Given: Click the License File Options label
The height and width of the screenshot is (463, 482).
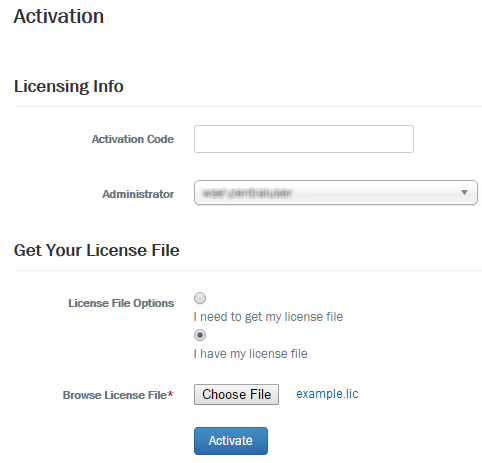Looking at the screenshot, I should click(x=121, y=303).
